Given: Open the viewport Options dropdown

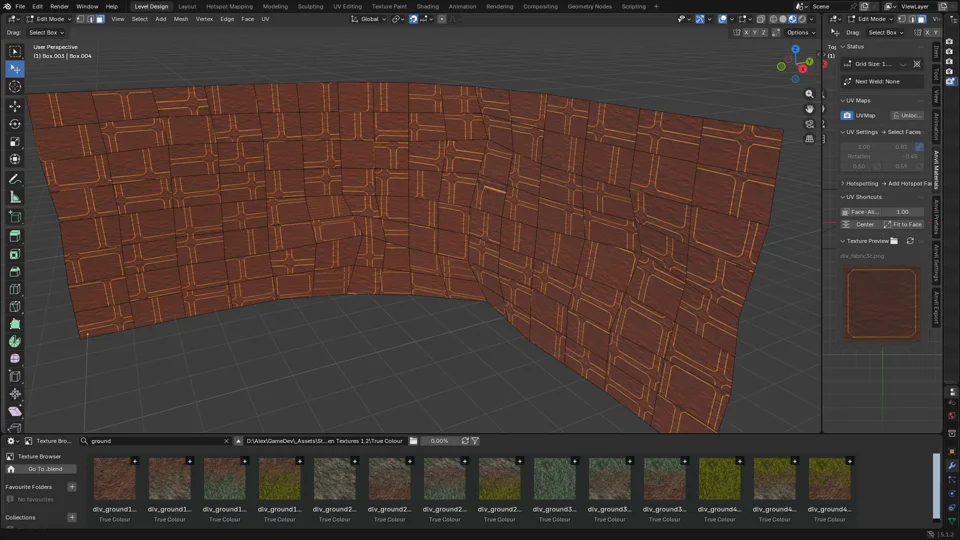Looking at the screenshot, I should click(x=801, y=32).
